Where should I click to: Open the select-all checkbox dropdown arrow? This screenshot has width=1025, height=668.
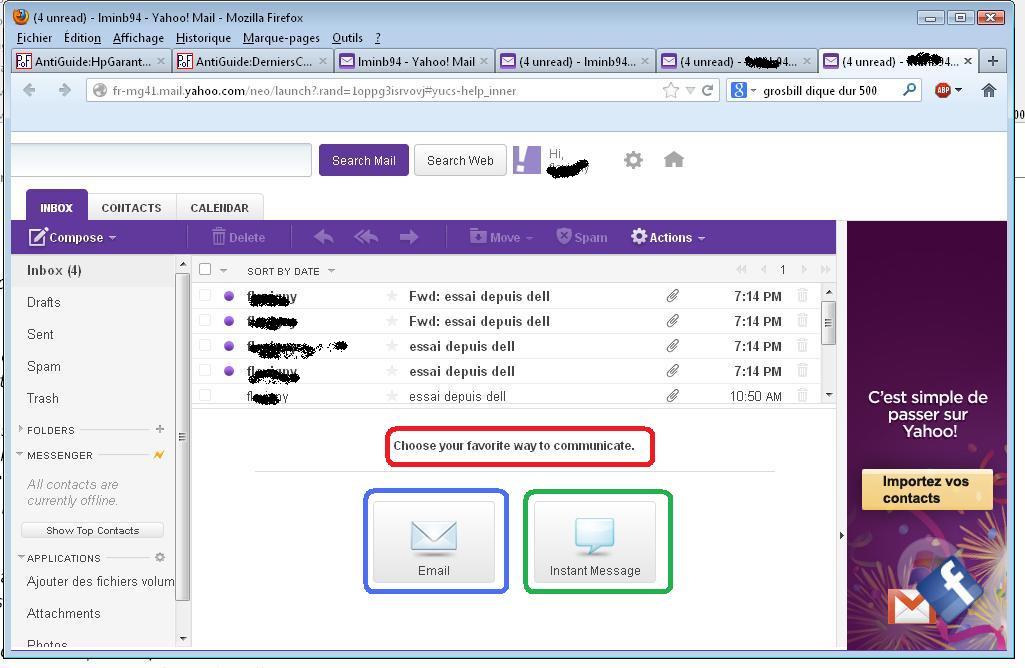223,271
